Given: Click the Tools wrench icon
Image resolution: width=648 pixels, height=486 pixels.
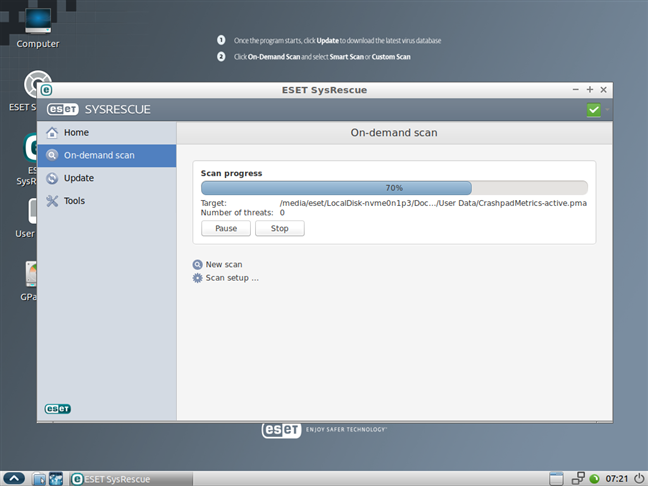Looking at the screenshot, I should click(x=52, y=201).
